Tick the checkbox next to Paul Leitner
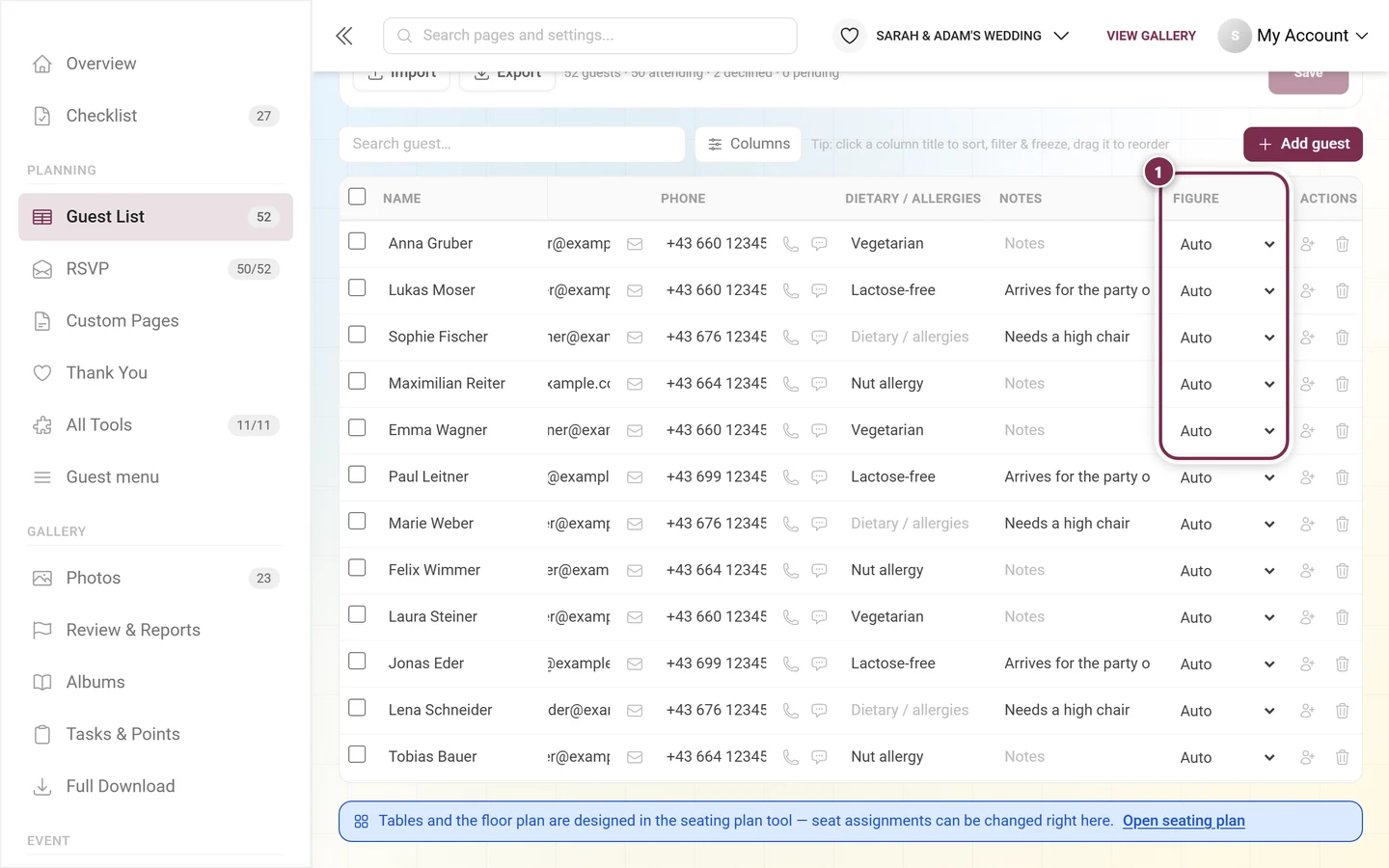 tap(357, 475)
